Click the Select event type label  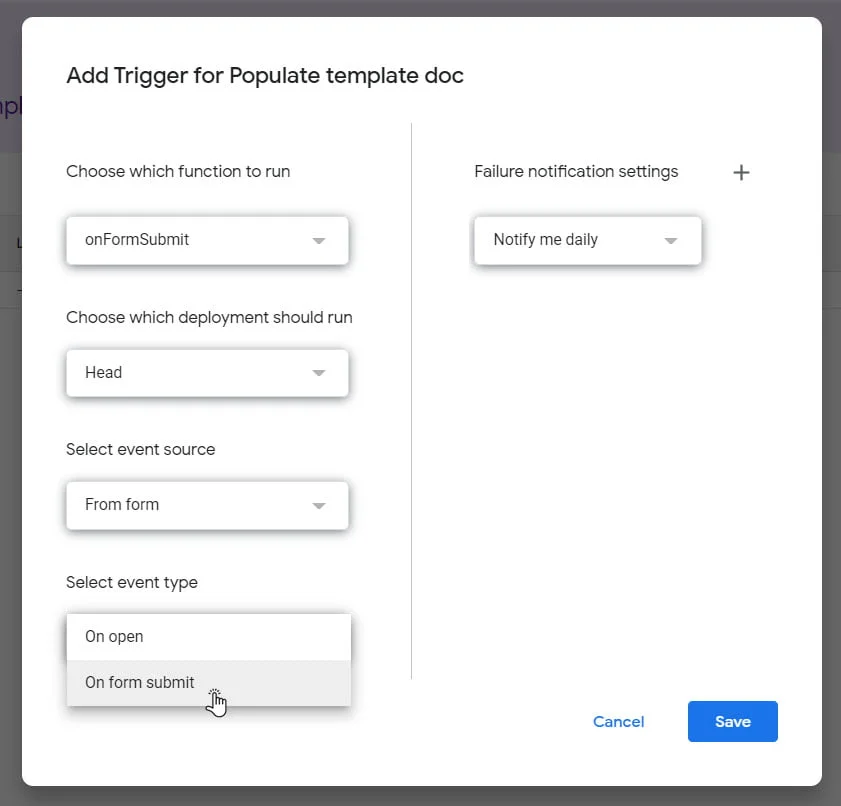132,582
